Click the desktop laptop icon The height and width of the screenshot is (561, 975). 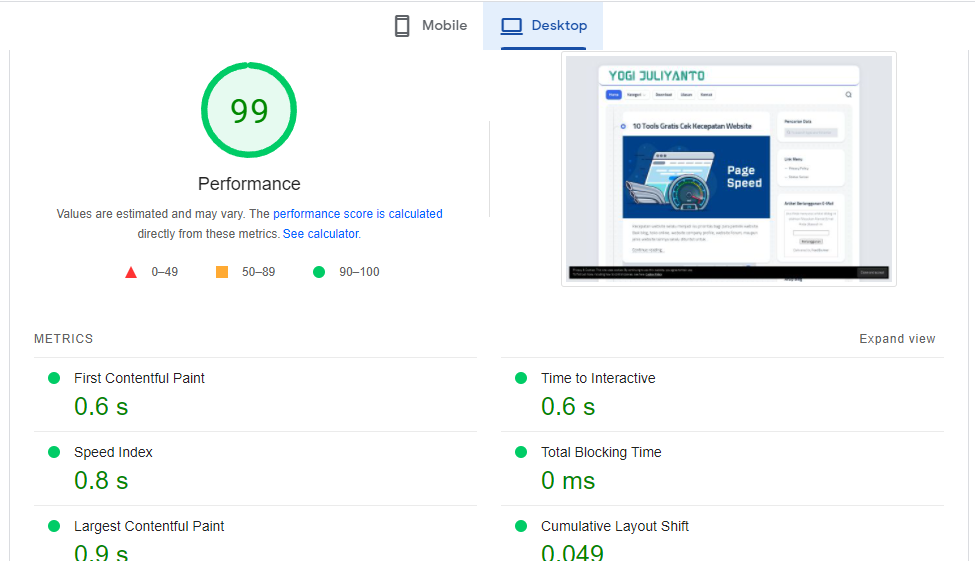(x=512, y=26)
